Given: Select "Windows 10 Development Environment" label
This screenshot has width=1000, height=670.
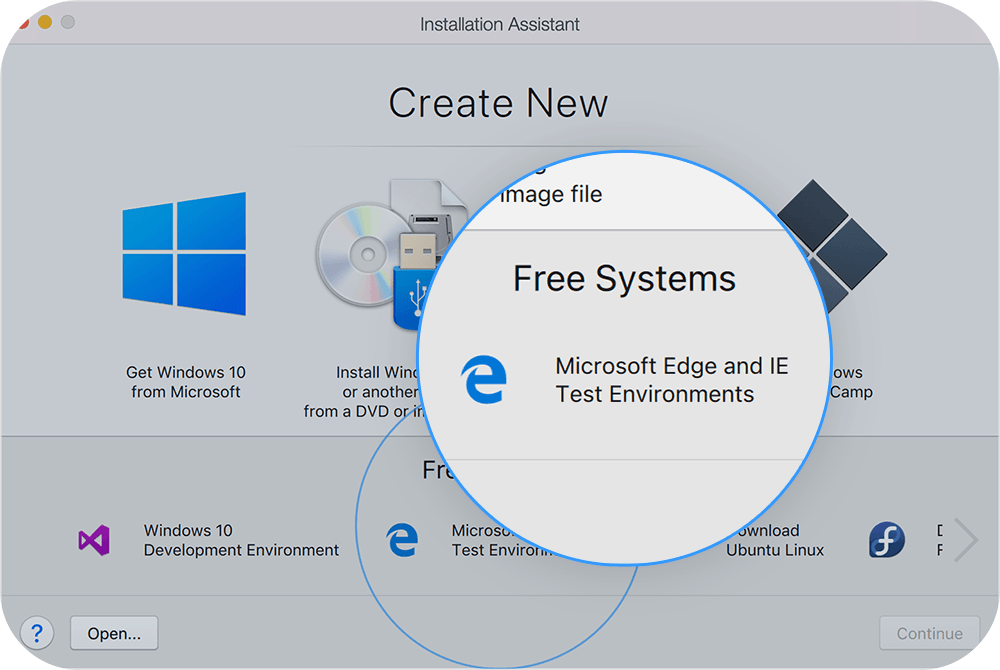Looking at the screenshot, I should pyautogui.click(x=241, y=540).
